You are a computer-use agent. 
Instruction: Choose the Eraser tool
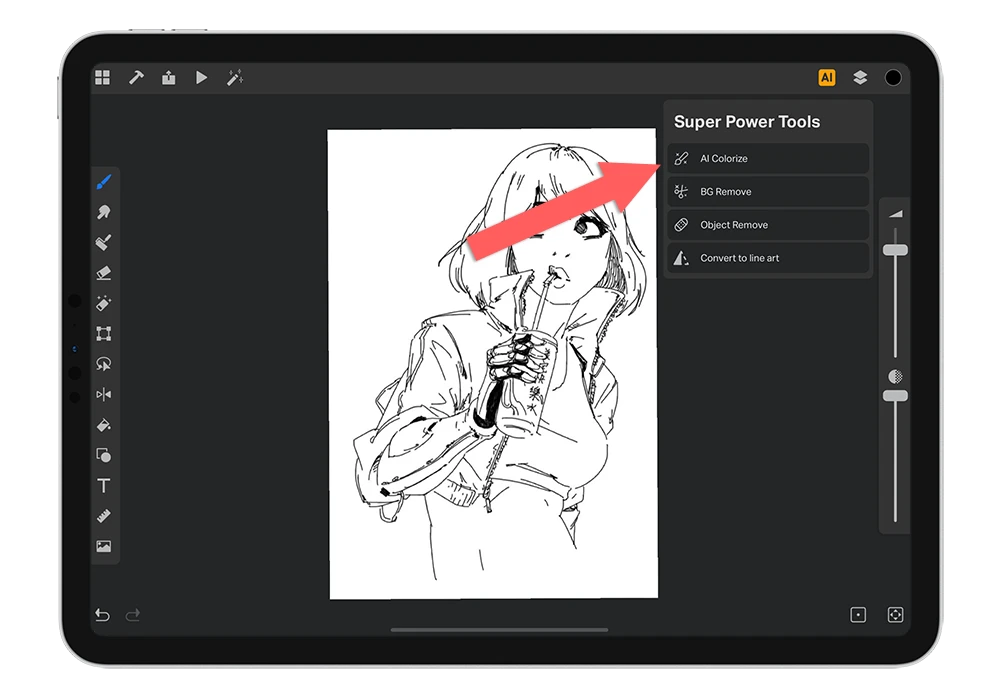tap(103, 273)
